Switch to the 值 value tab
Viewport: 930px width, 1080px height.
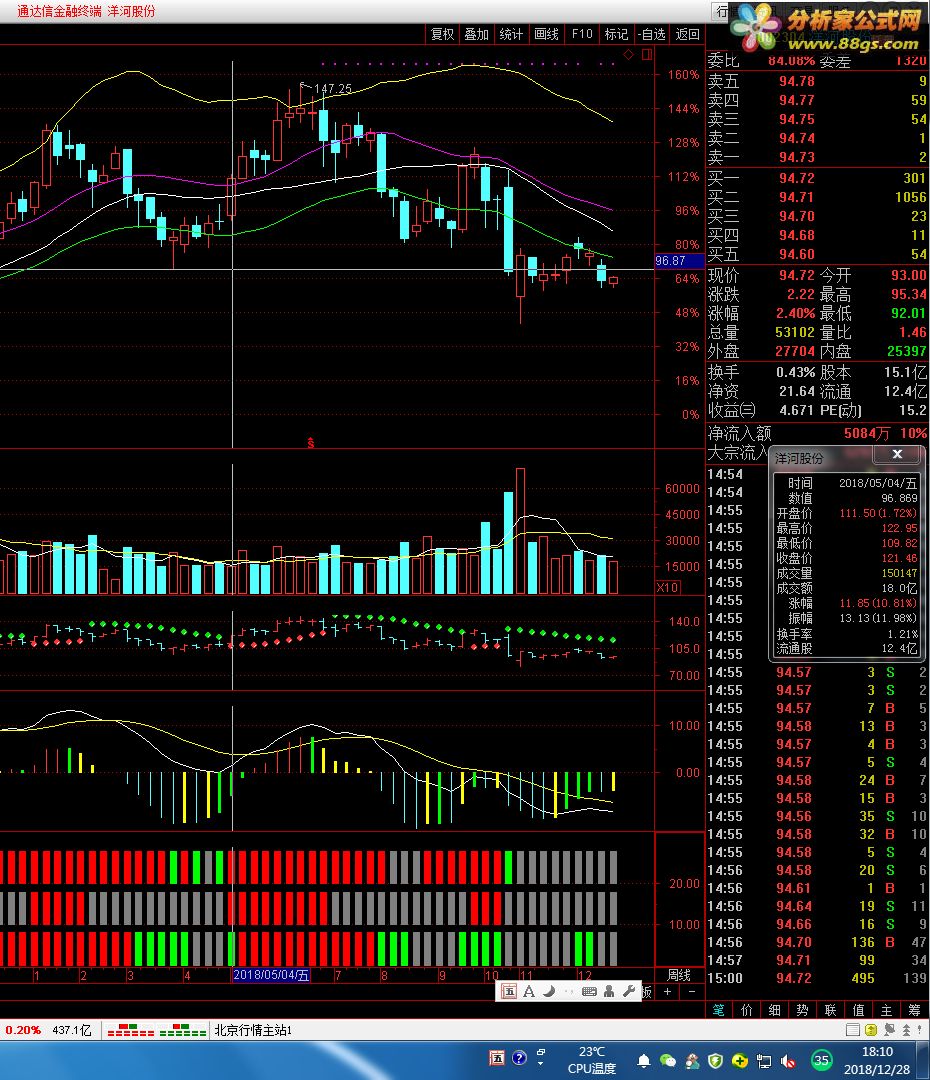[x=858, y=1010]
